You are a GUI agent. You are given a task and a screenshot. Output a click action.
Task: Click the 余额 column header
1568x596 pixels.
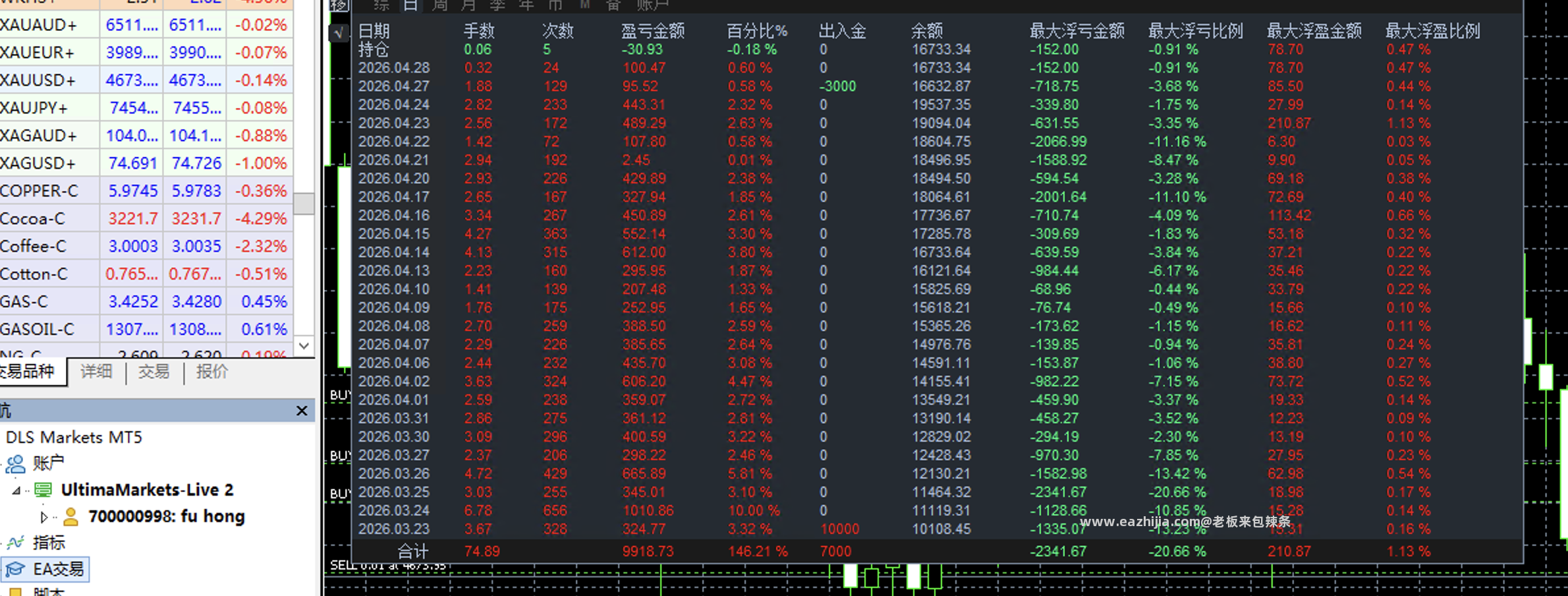pos(927,31)
